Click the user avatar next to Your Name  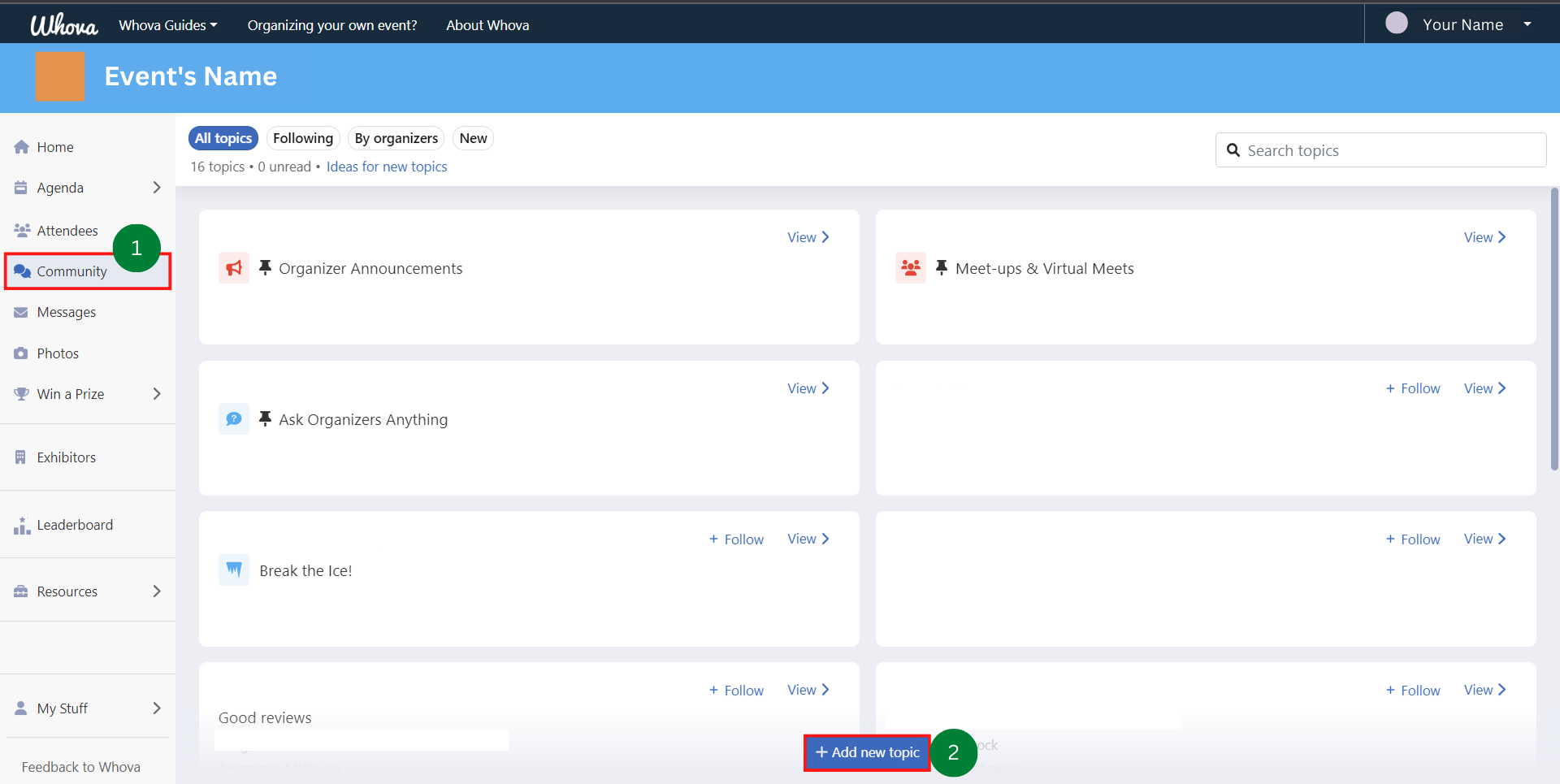click(1396, 24)
